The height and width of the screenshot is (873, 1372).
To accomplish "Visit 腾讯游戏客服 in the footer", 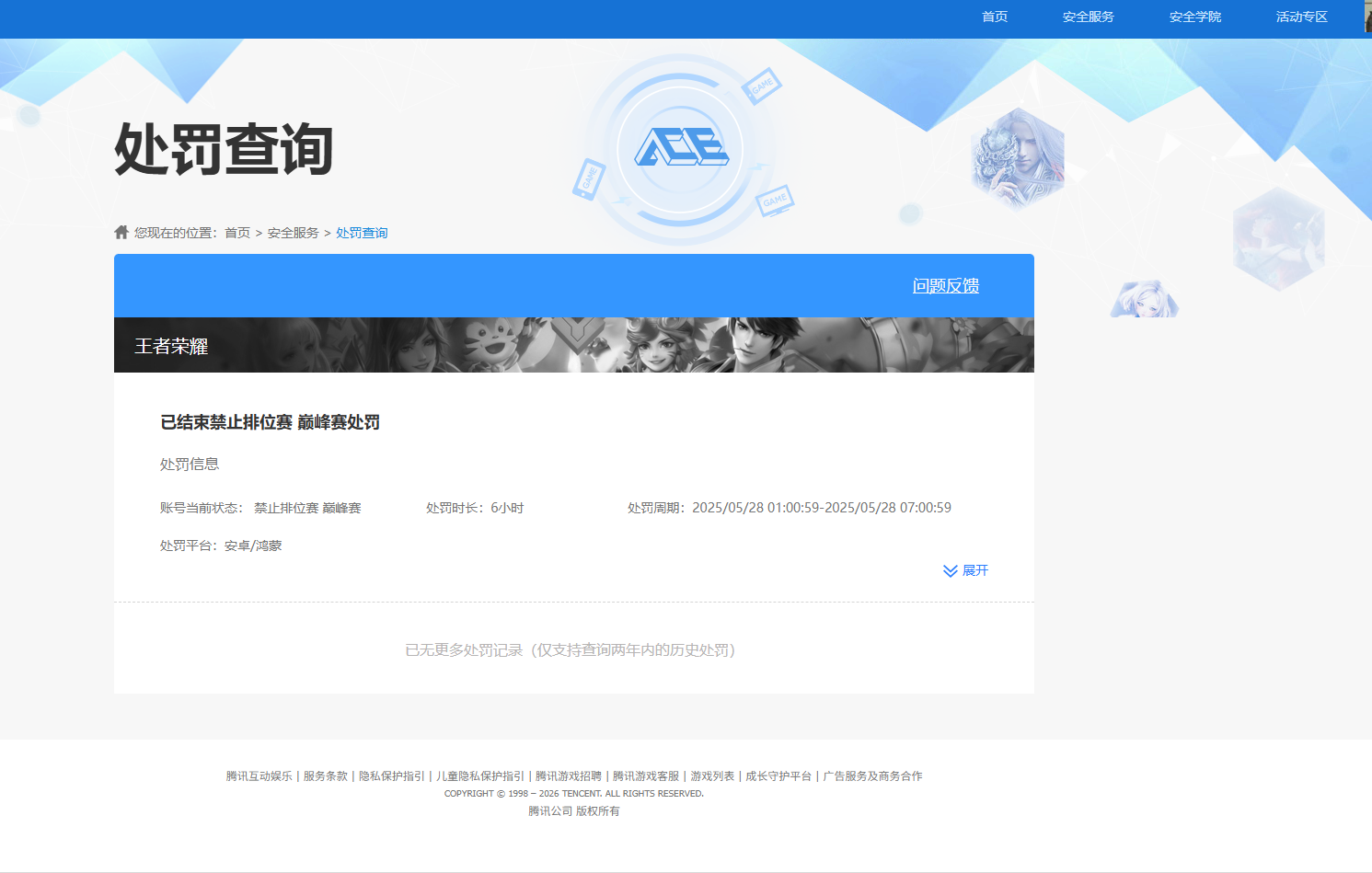I will pos(646,776).
